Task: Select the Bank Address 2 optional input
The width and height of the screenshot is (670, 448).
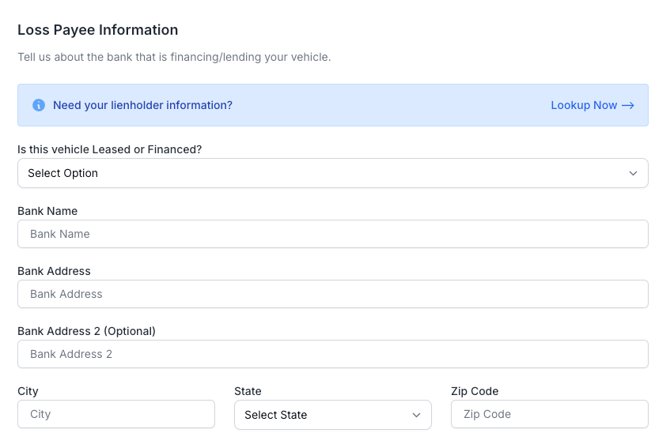Action: click(x=333, y=354)
